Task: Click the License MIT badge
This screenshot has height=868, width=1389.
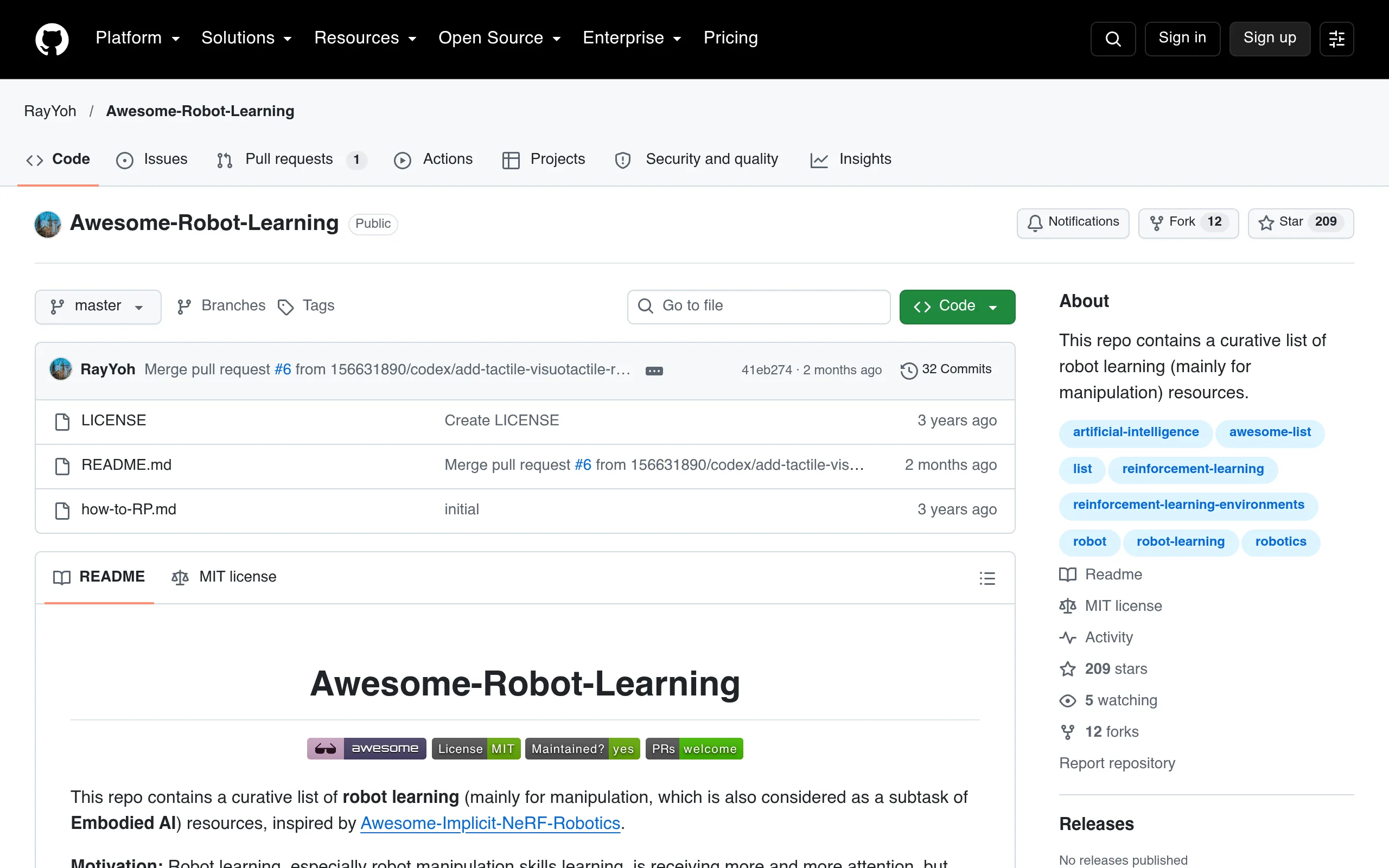Action: [x=476, y=749]
